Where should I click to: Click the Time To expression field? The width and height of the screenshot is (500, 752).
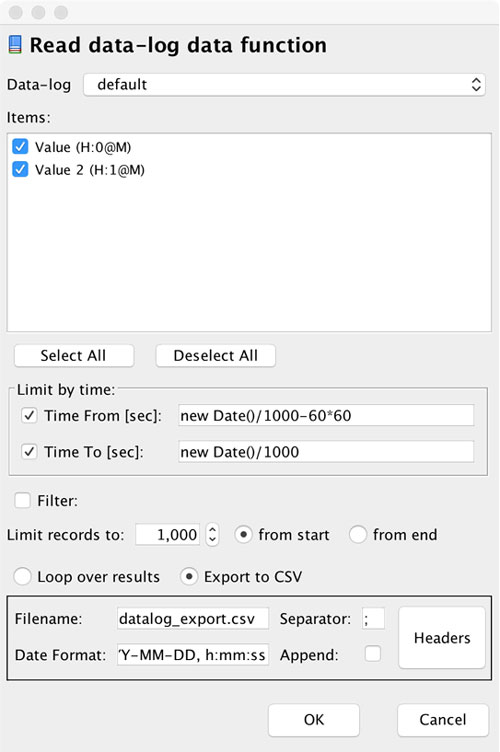point(326,452)
